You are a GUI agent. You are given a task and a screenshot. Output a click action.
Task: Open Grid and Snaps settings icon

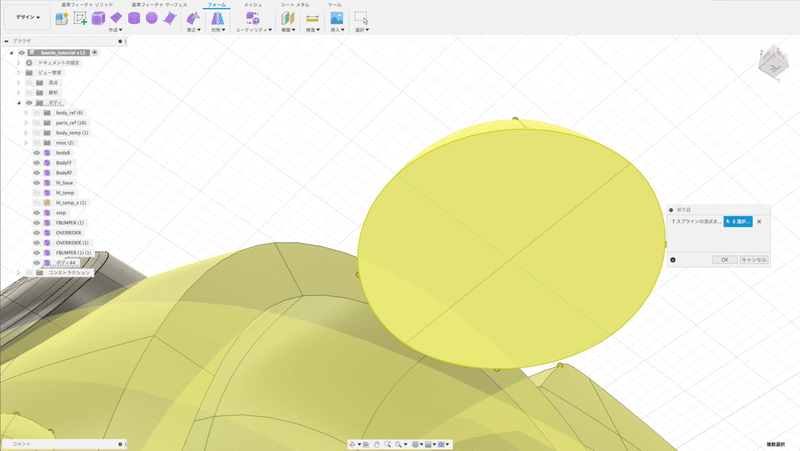pyautogui.click(x=429, y=444)
